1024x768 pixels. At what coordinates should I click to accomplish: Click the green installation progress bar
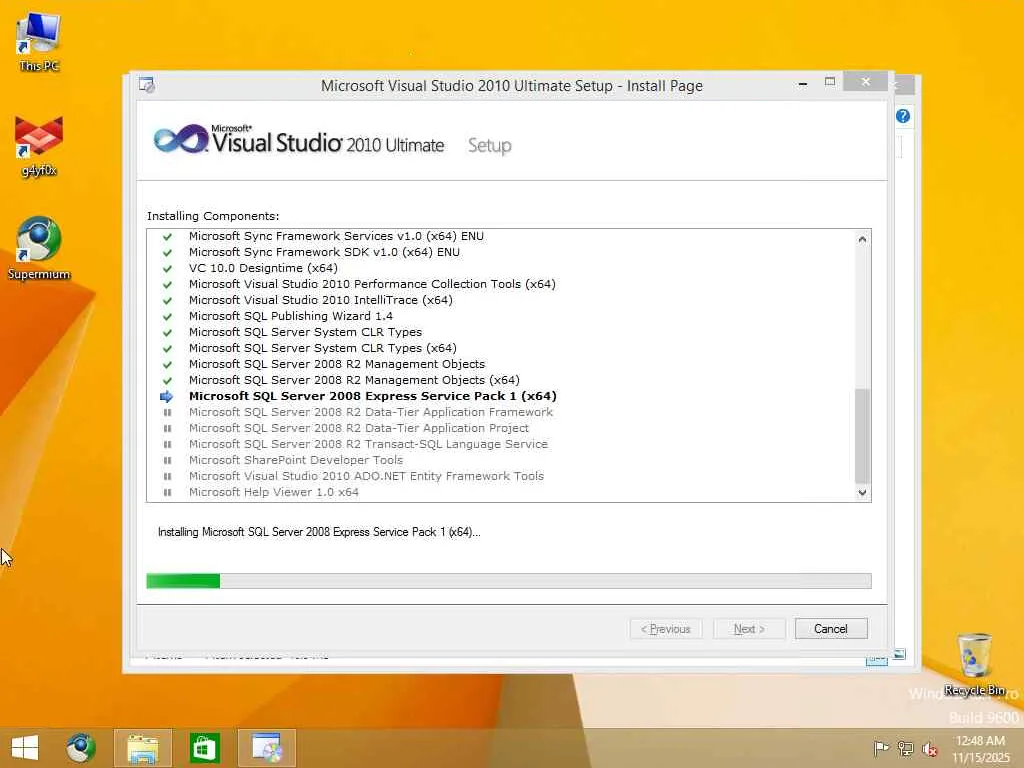pos(183,581)
